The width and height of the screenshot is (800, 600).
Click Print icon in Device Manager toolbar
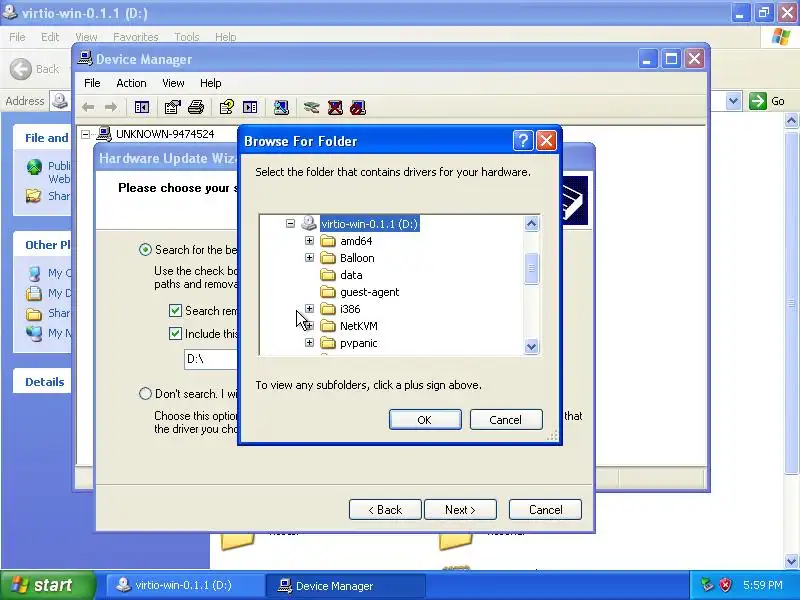(196, 107)
